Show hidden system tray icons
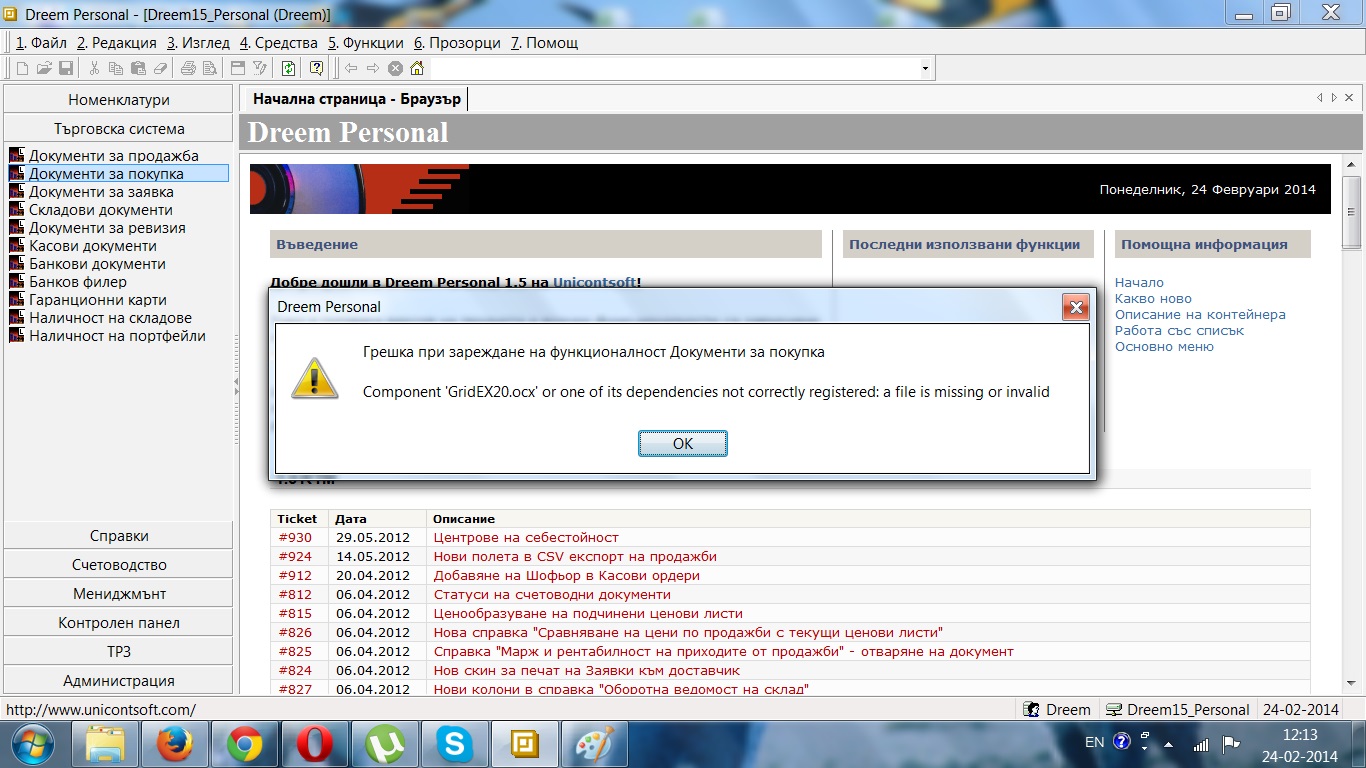The height and width of the screenshot is (768, 1366). tap(1168, 744)
